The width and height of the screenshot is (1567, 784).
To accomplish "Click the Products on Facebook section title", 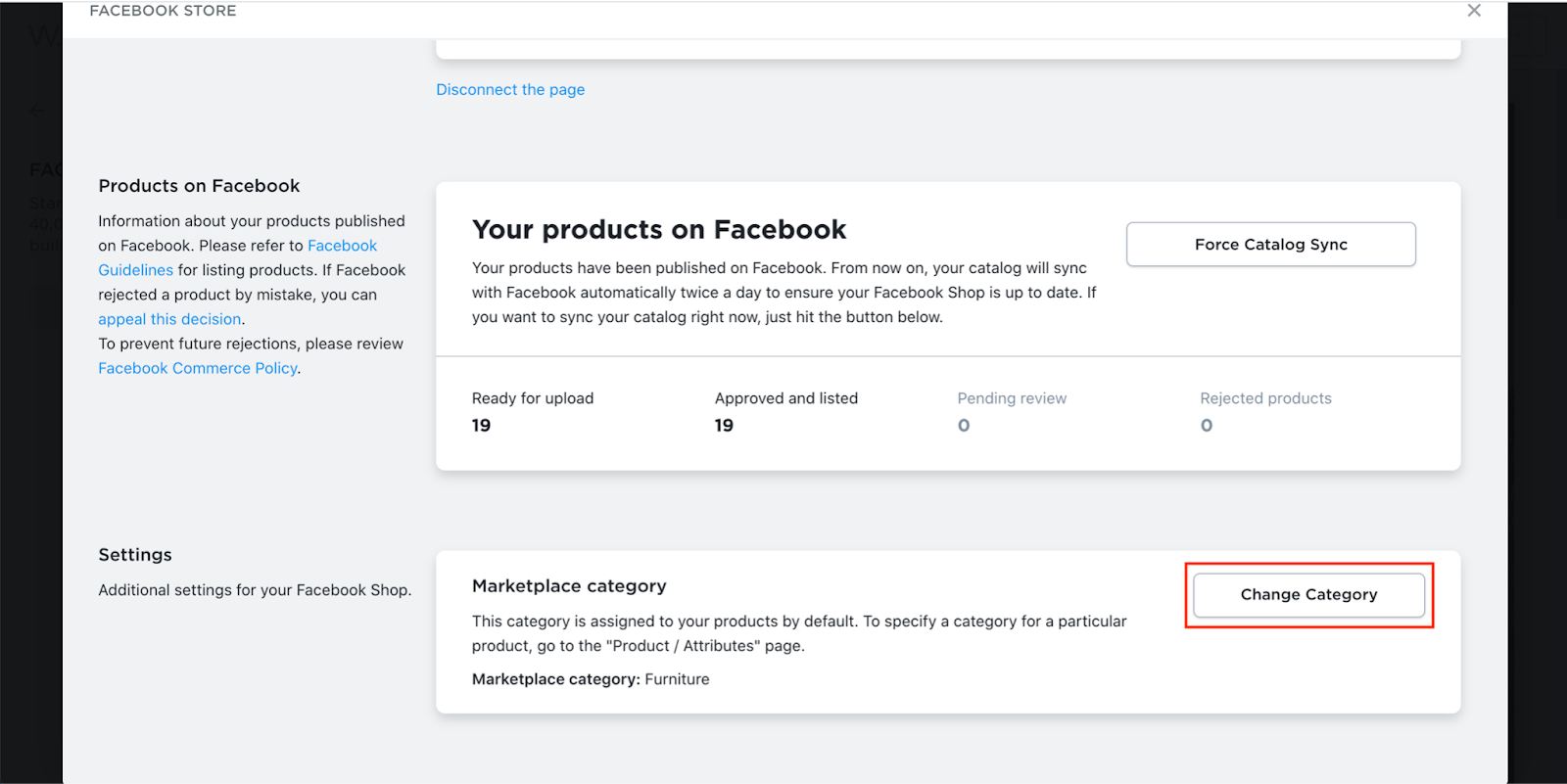I will pos(199,186).
